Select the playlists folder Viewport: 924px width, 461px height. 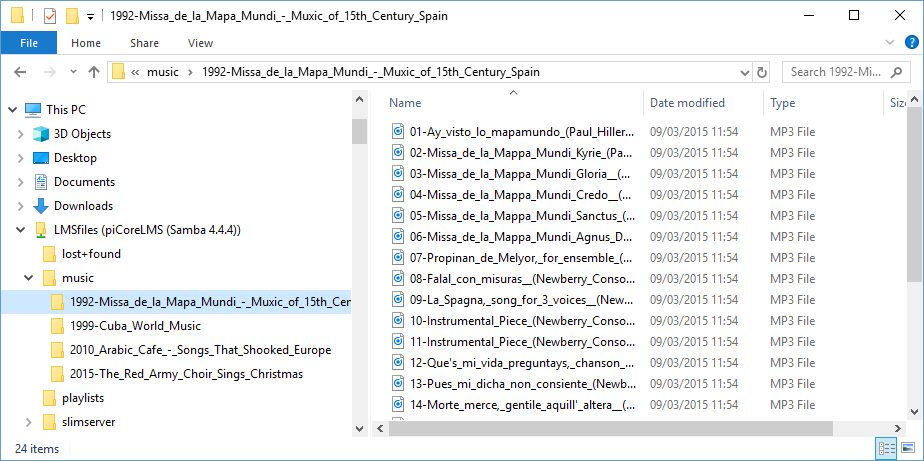tap(83, 398)
